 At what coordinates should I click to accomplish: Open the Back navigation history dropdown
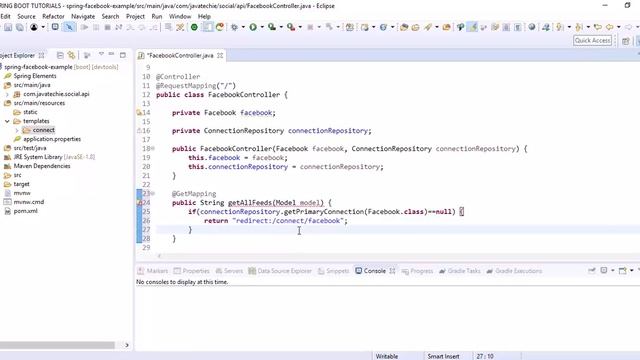(x=618, y=27)
